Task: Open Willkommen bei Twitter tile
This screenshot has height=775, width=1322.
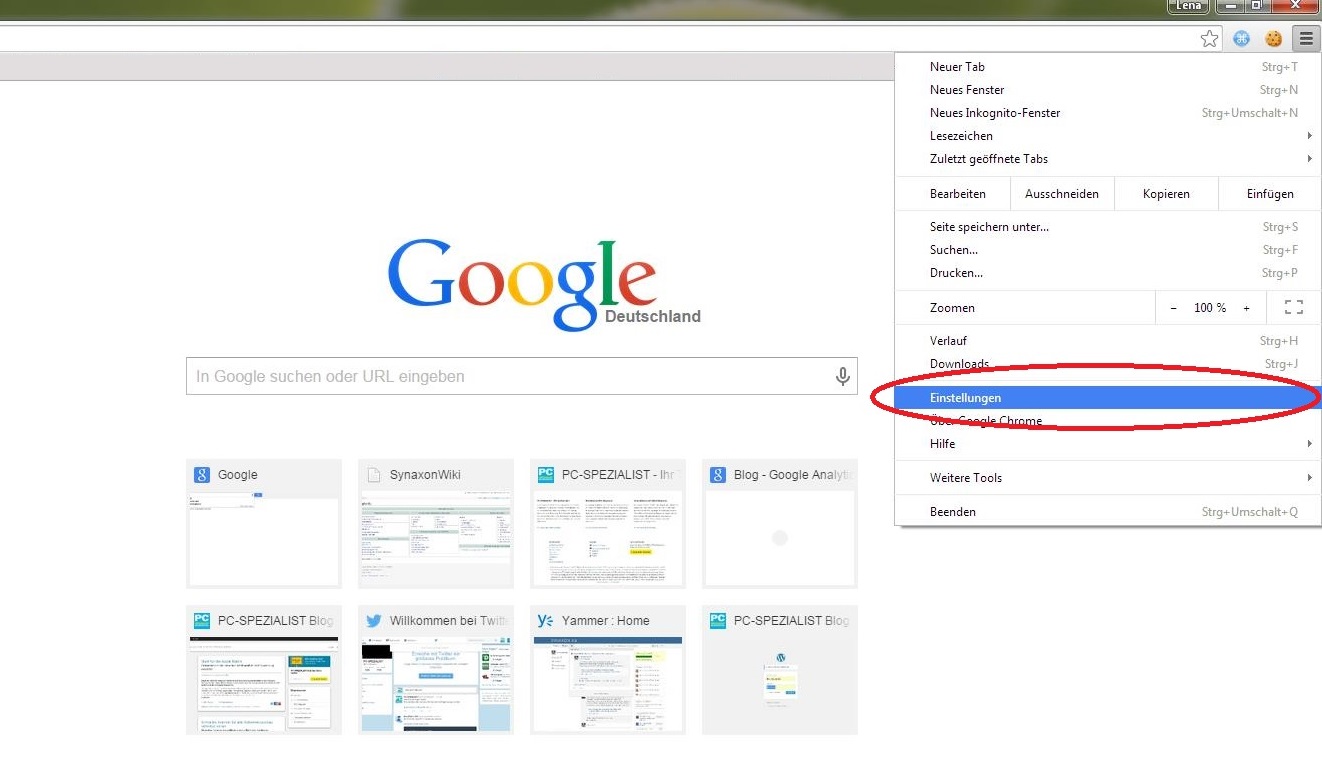Action: point(436,670)
